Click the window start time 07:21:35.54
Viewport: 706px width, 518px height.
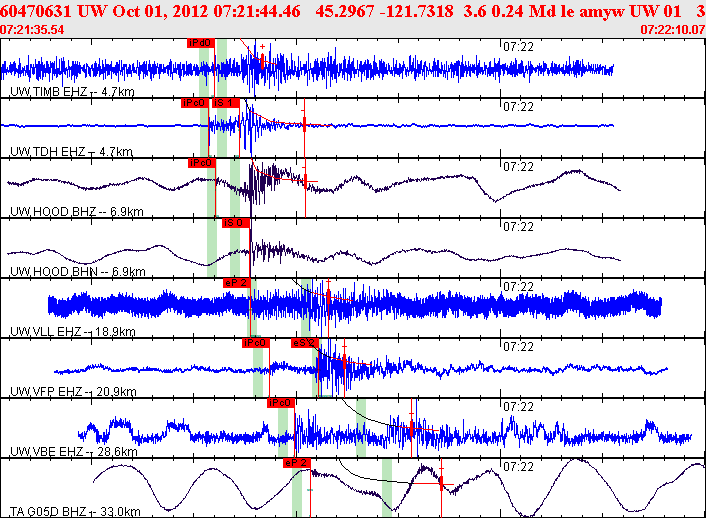click(x=32, y=30)
